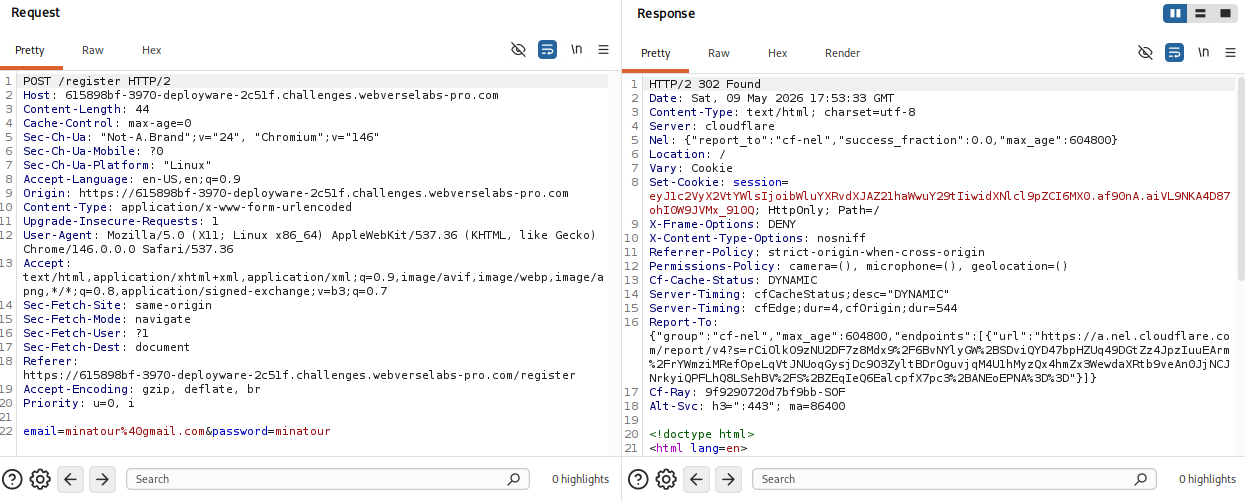Go to next match in Request search
Viewport: 1245px width, 501px height.
(x=102, y=479)
